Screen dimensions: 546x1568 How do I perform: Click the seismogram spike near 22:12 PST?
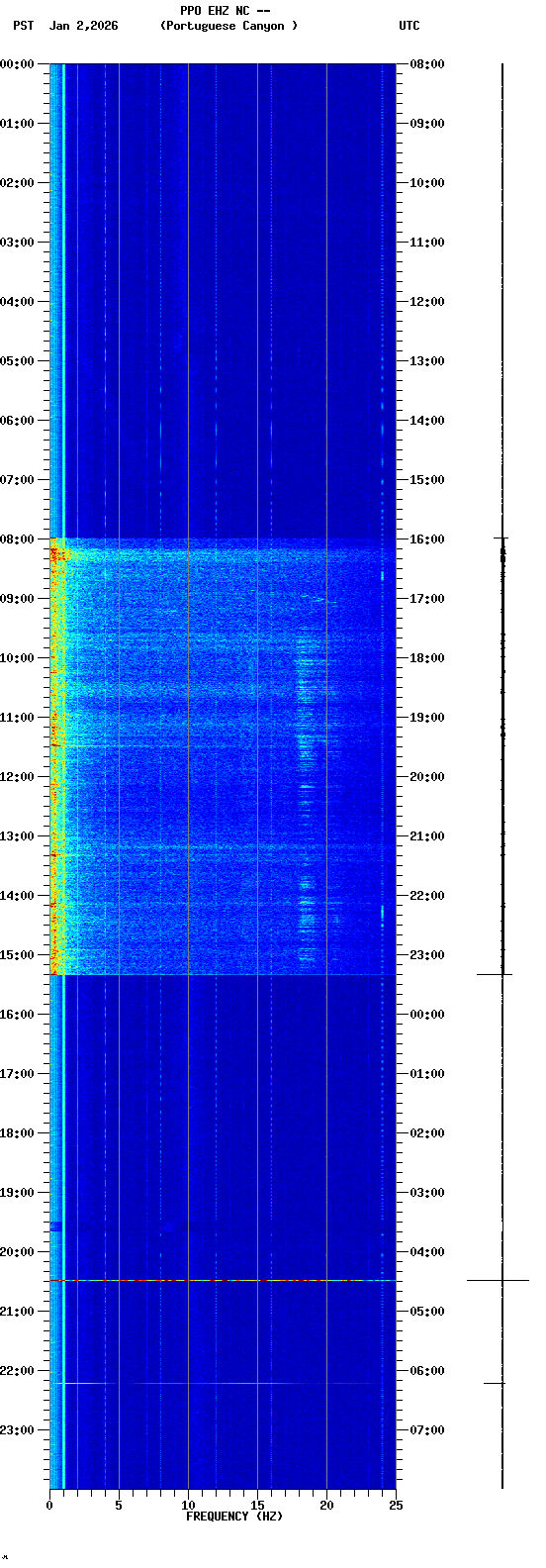495,1383
